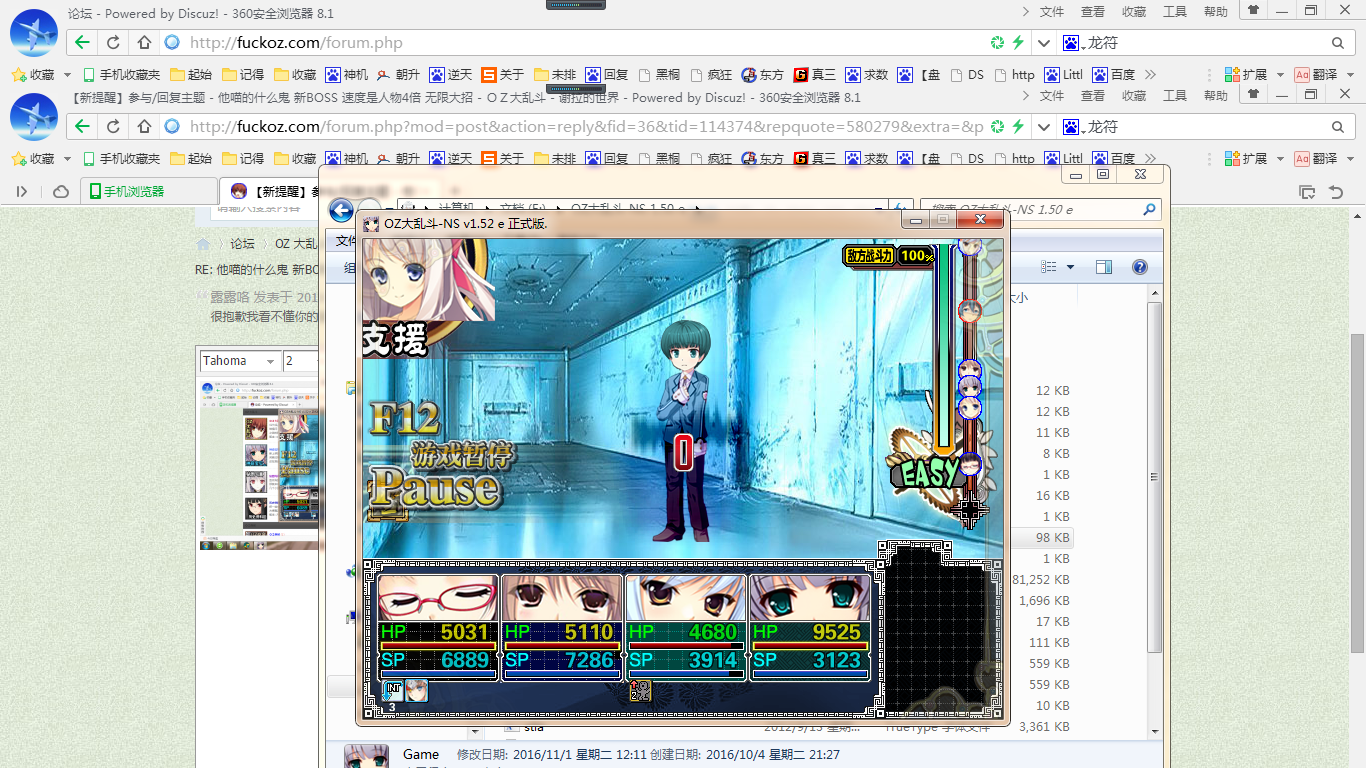Click the undo closed tab icon
Image resolution: width=1366 pixels, height=768 pixels.
(1335, 191)
